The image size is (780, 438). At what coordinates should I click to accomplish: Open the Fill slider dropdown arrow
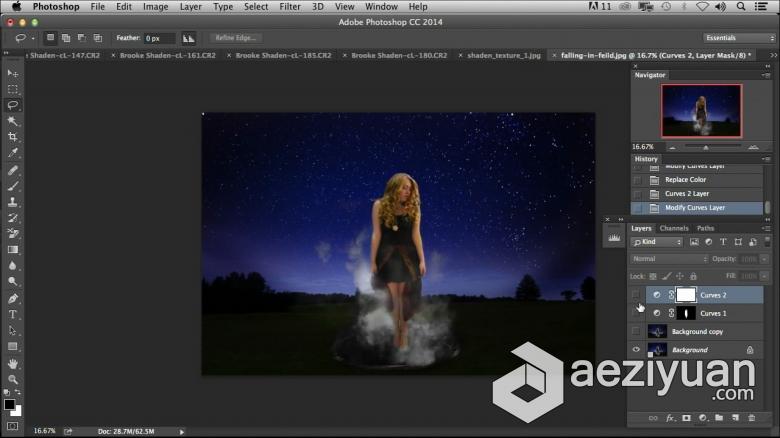tap(765, 276)
